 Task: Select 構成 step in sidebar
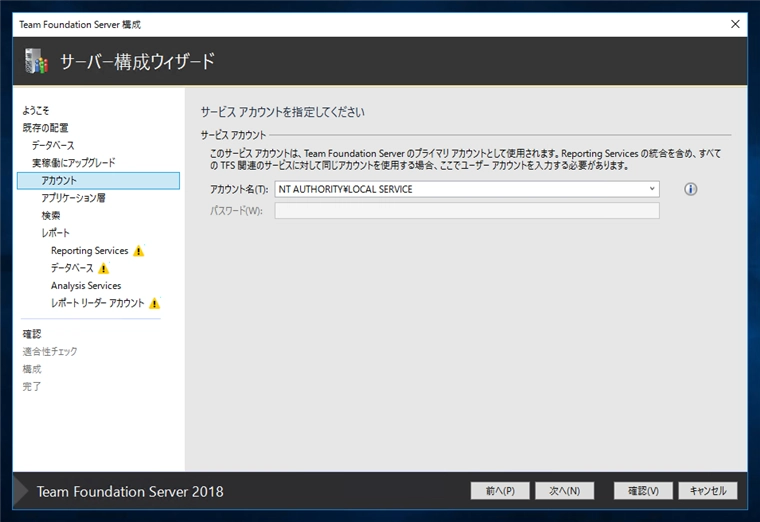pyautogui.click(x=32, y=369)
